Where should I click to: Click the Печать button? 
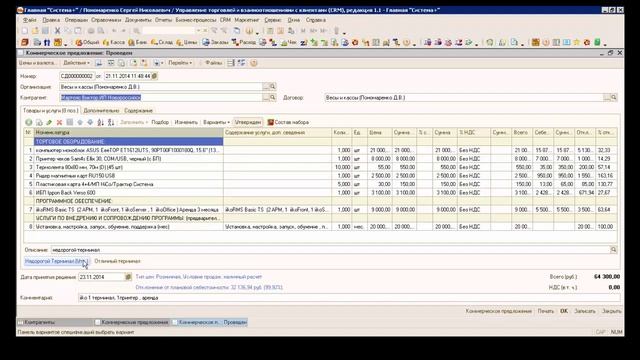pos(546,311)
